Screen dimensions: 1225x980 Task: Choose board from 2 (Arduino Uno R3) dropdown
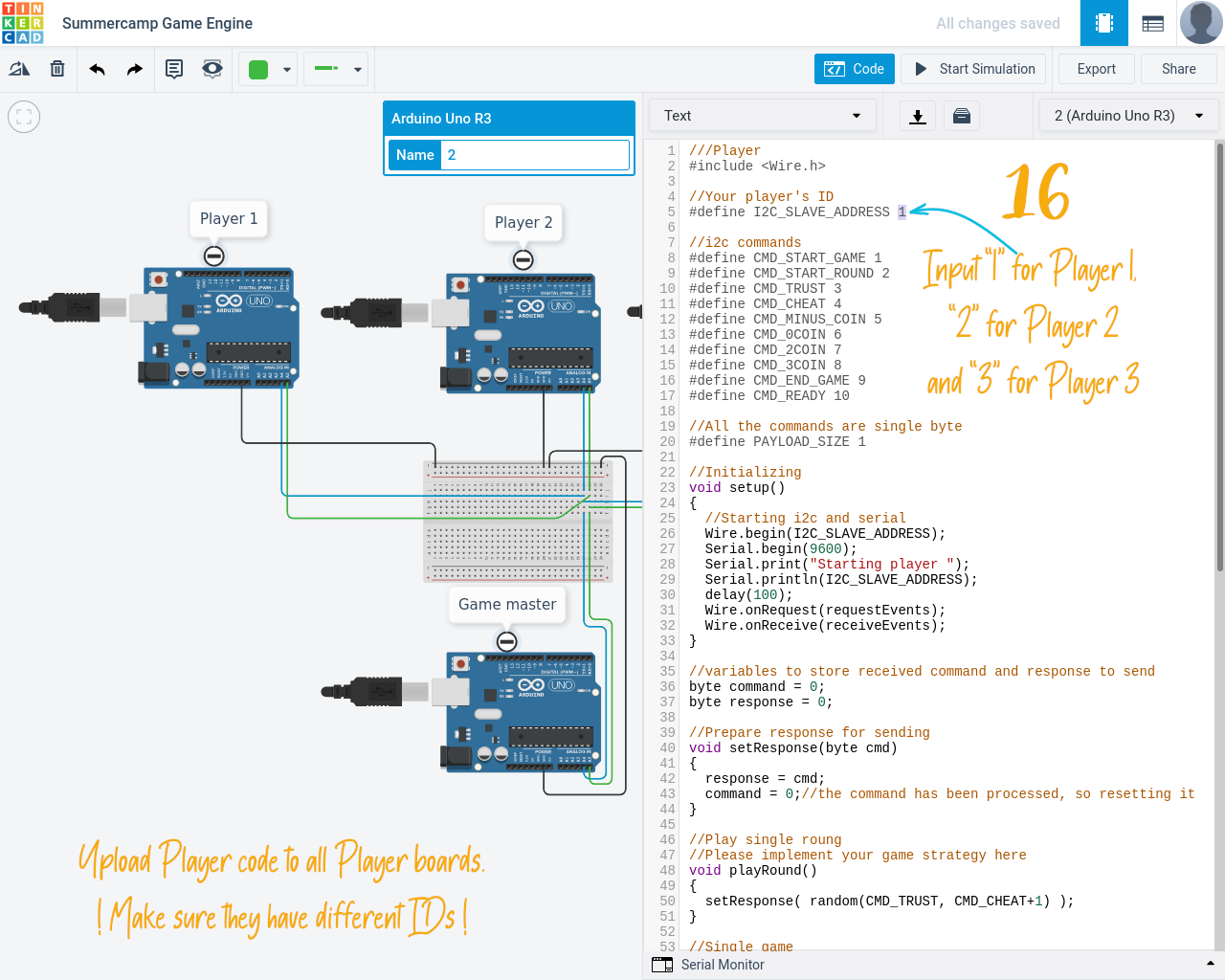click(1128, 116)
